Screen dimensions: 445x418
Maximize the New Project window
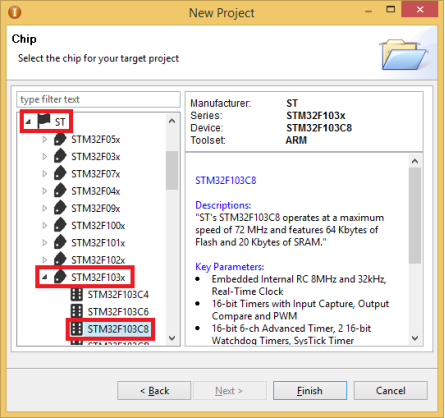(391, 9)
